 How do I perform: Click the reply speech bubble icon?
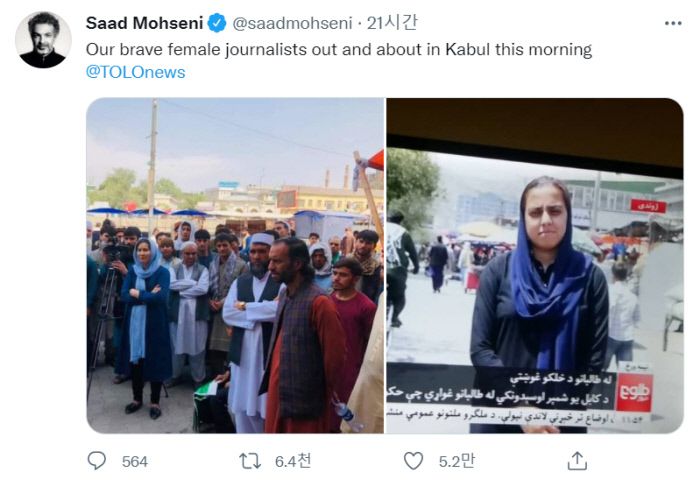pyautogui.click(x=97, y=461)
